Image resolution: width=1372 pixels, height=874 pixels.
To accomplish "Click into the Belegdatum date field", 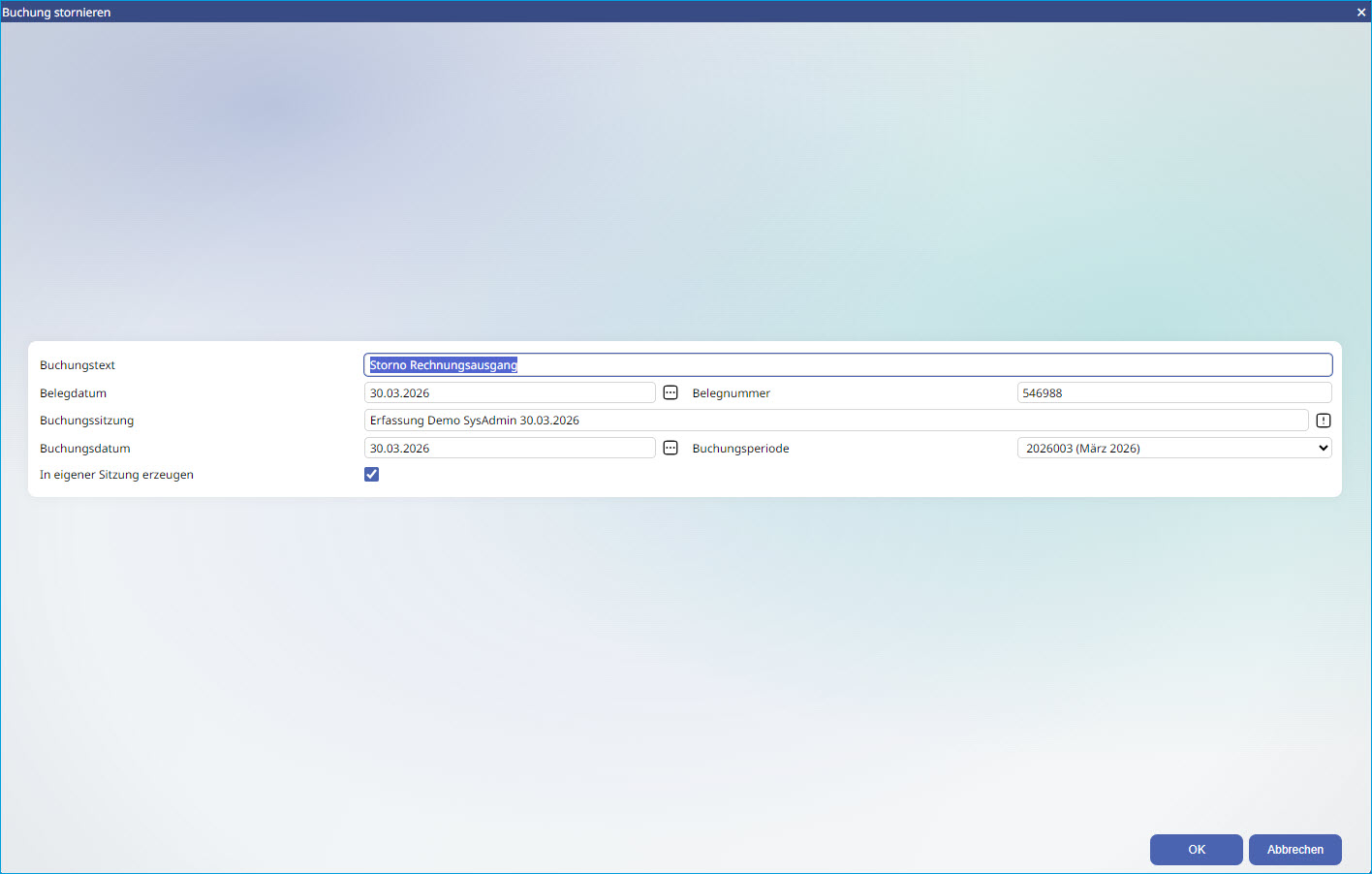I will tap(510, 392).
